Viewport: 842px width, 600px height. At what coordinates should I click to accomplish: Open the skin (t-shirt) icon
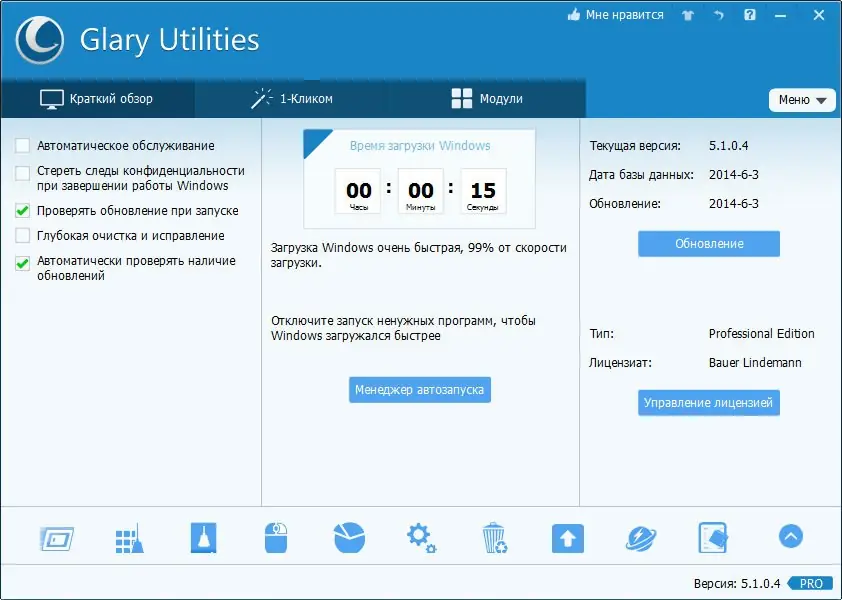(x=688, y=15)
